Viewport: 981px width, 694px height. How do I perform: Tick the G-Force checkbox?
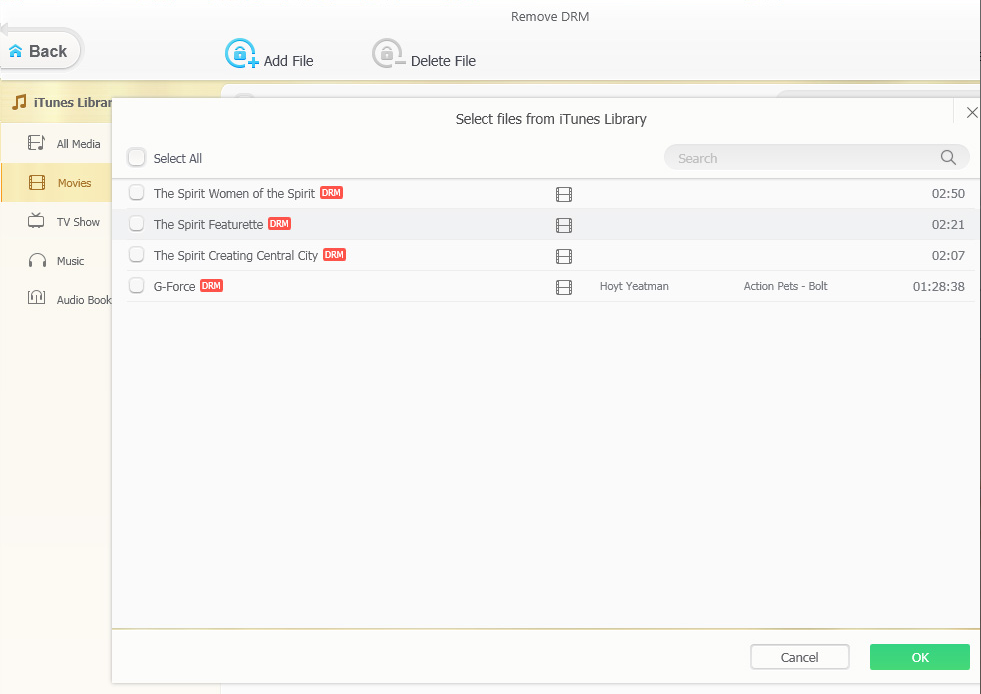(137, 286)
